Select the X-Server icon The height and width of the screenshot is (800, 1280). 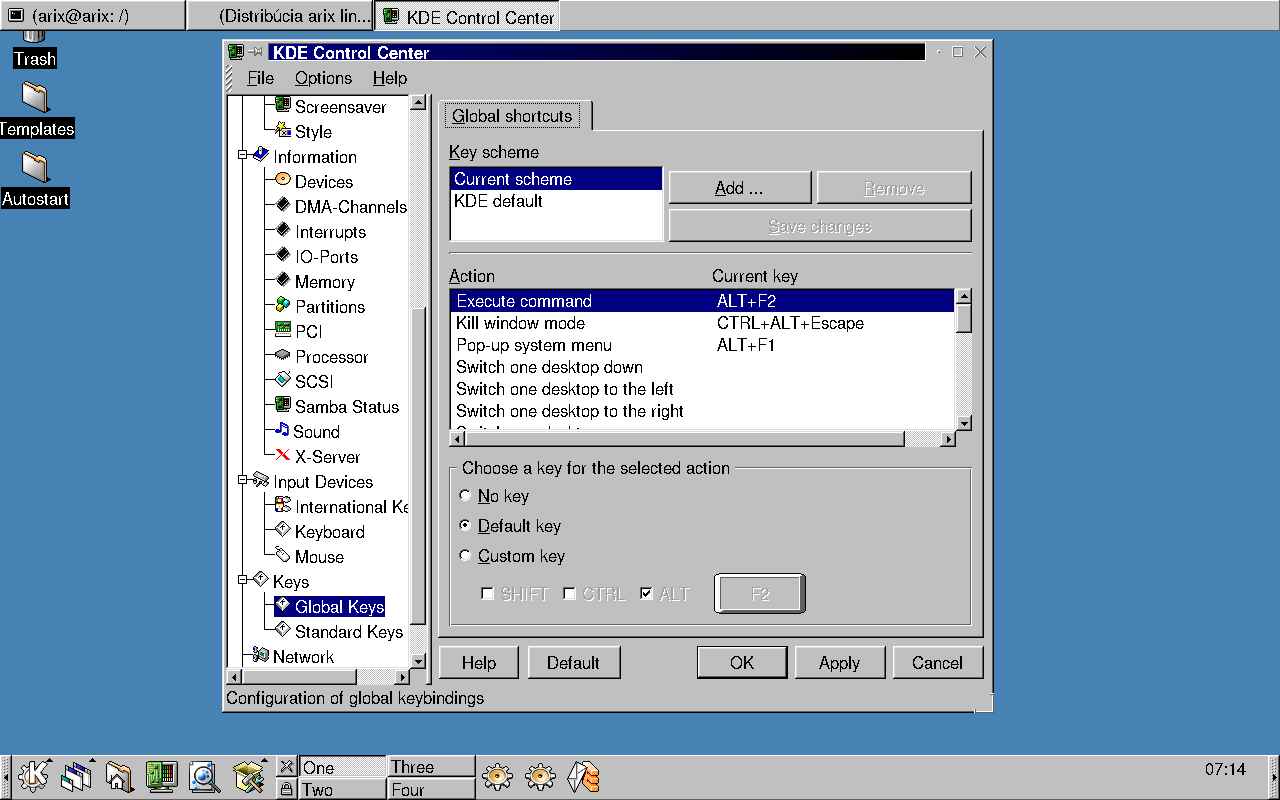283,456
